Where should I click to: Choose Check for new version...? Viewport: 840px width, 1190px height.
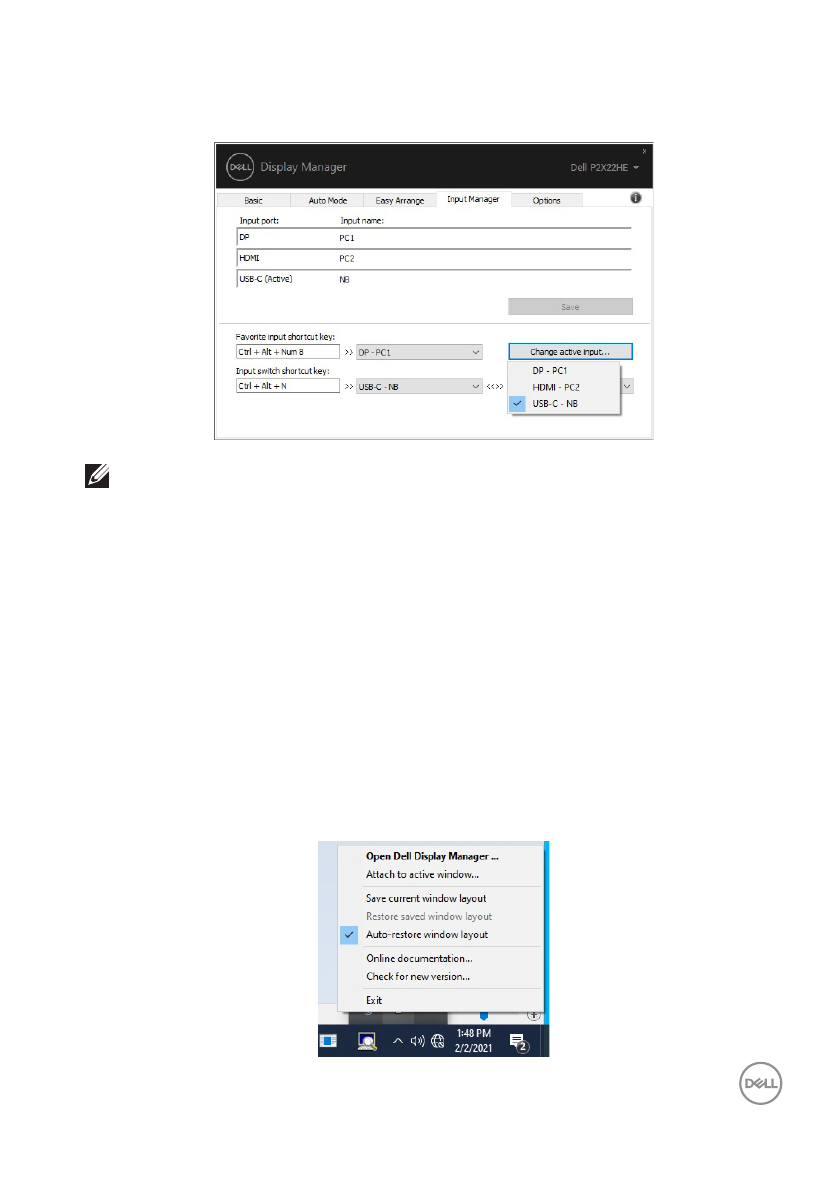pyautogui.click(x=440, y=977)
